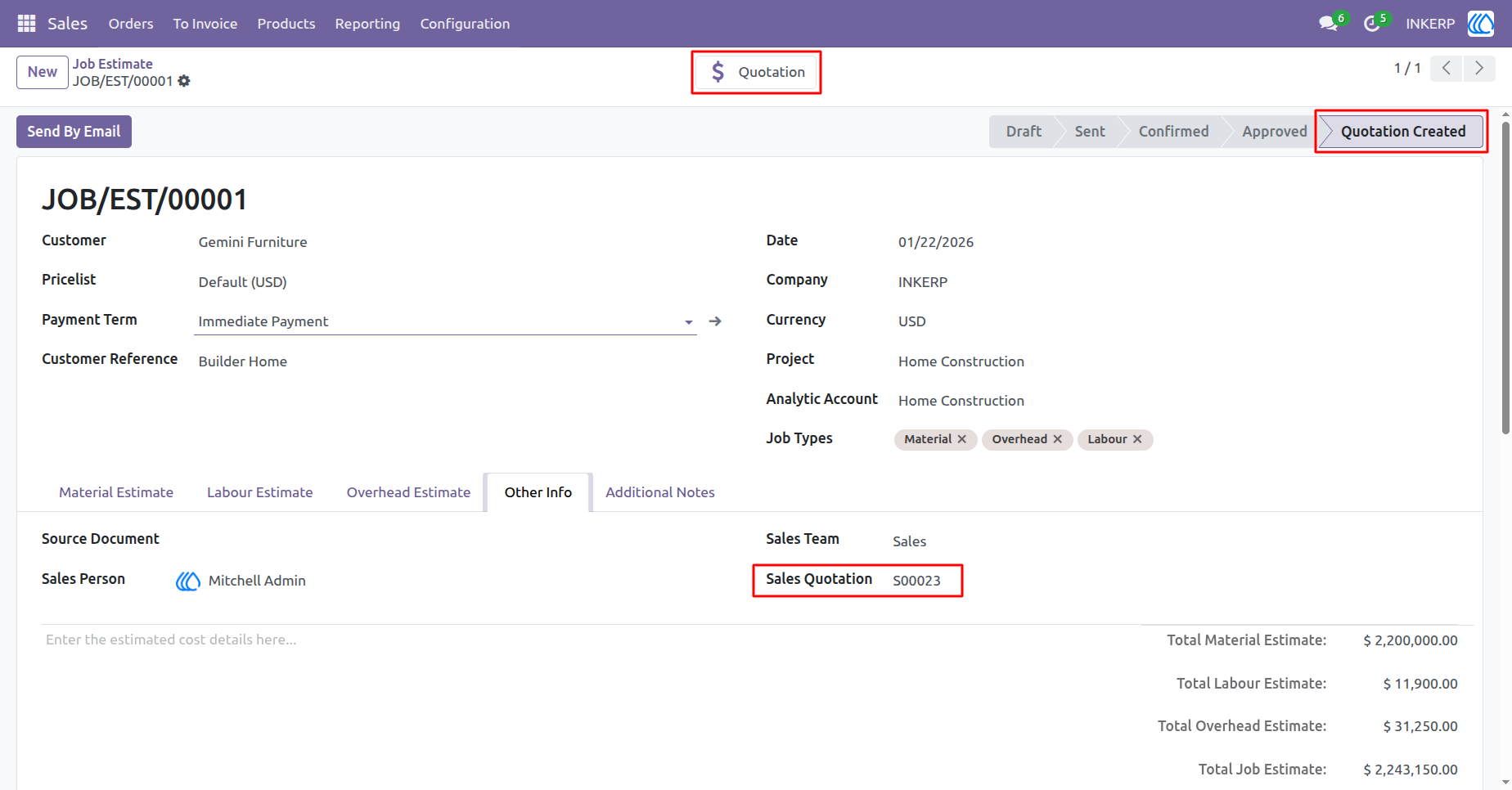Open the apps grid menu icon
The image size is (1512, 790).
(x=26, y=24)
